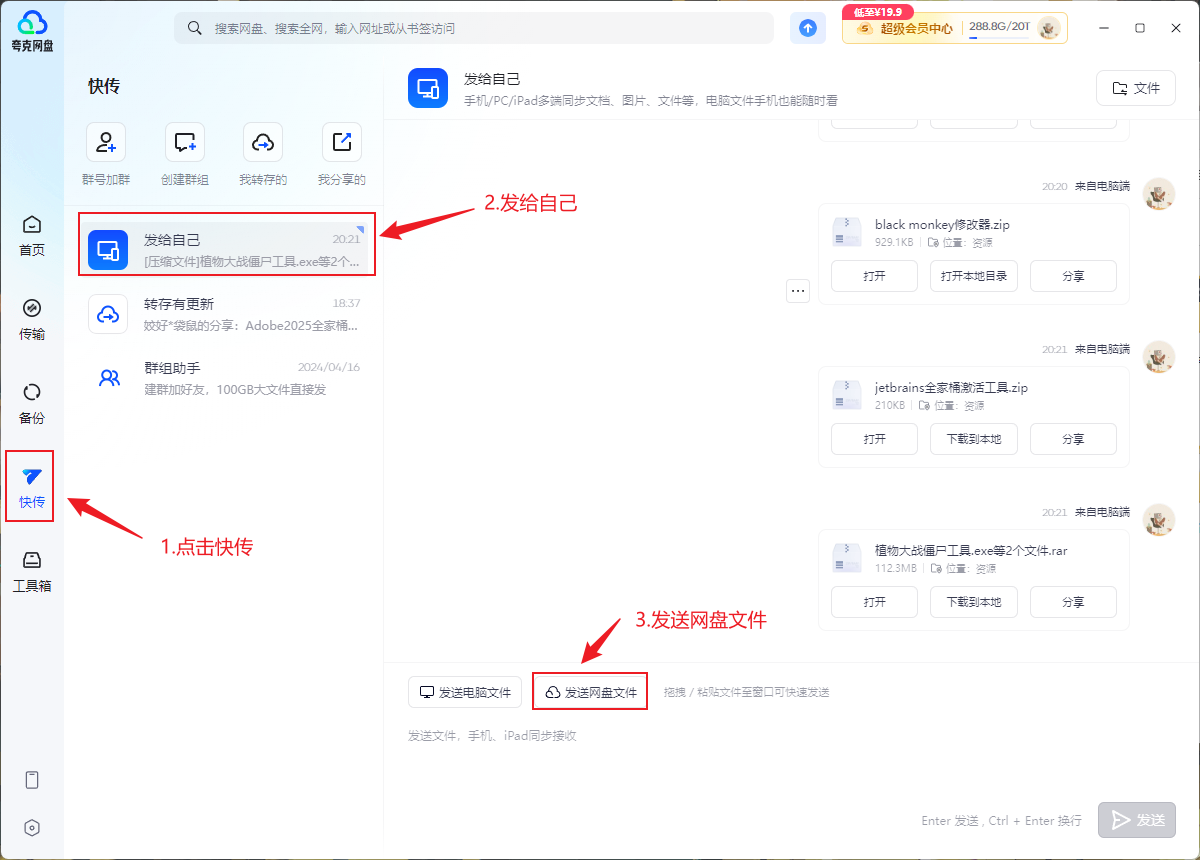Click 打开本地目录 for black monkey file

tap(974, 276)
